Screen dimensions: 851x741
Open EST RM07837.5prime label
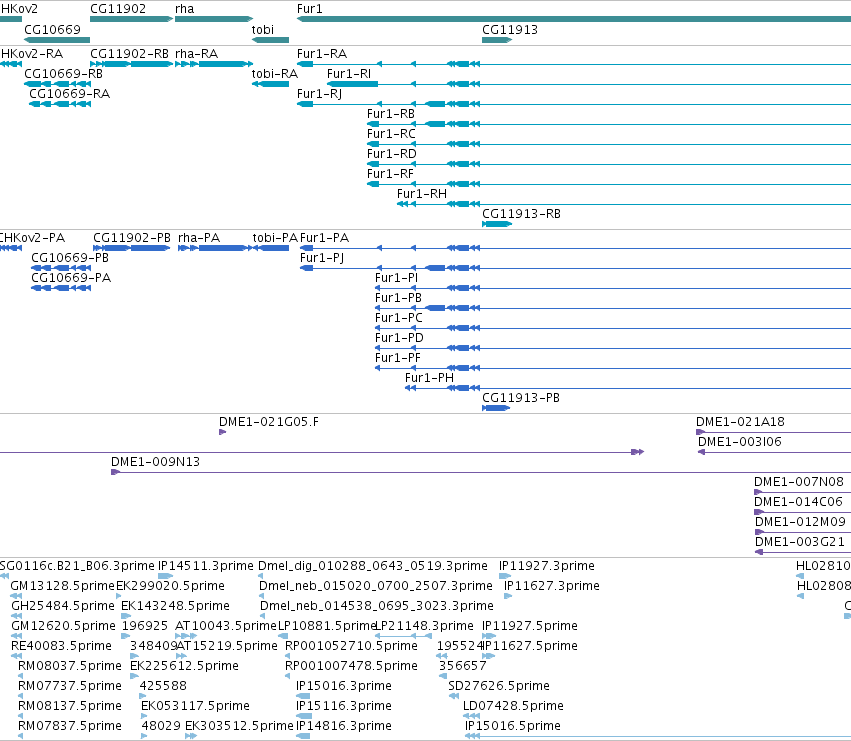pos(70,726)
